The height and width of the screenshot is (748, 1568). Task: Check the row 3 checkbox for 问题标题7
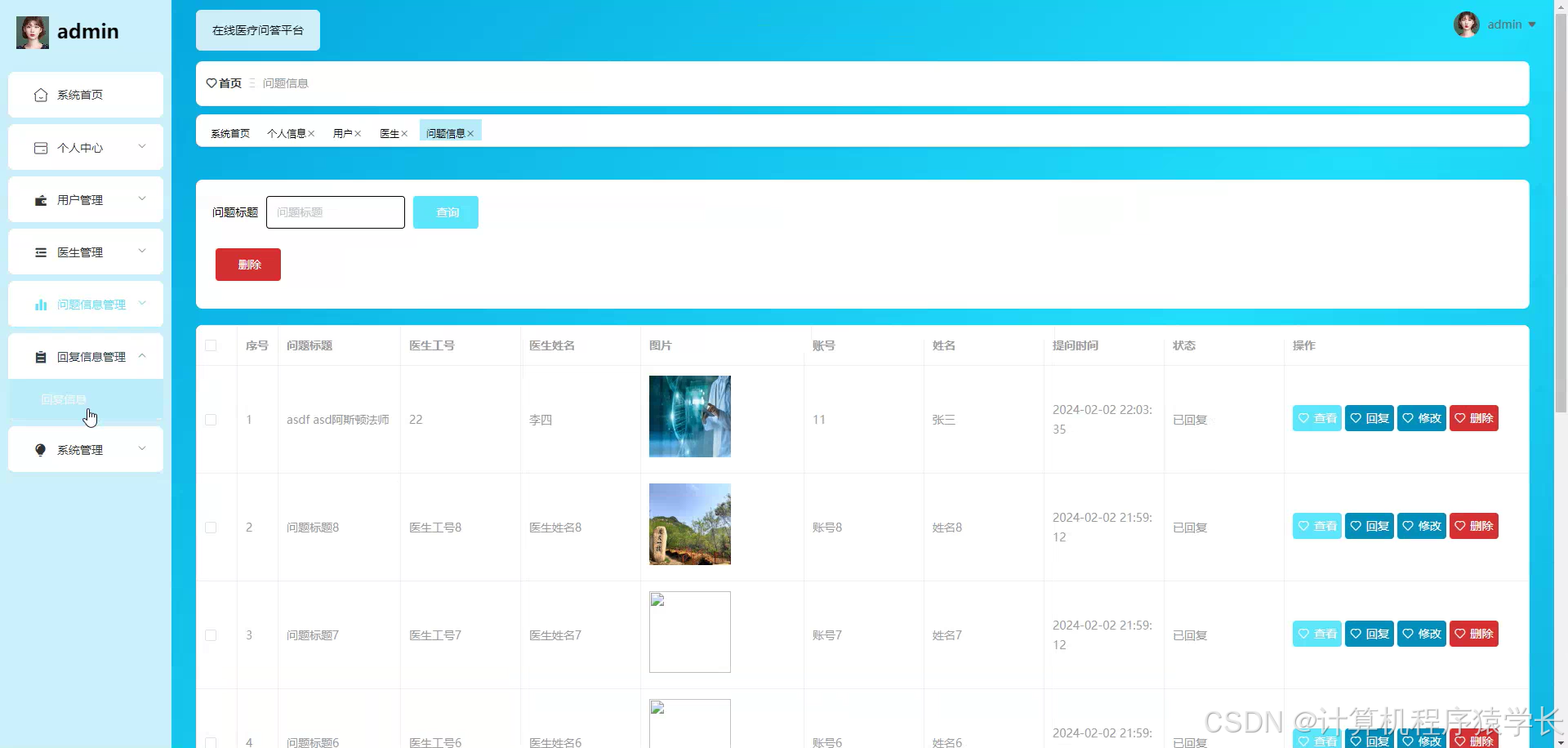point(211,635)
